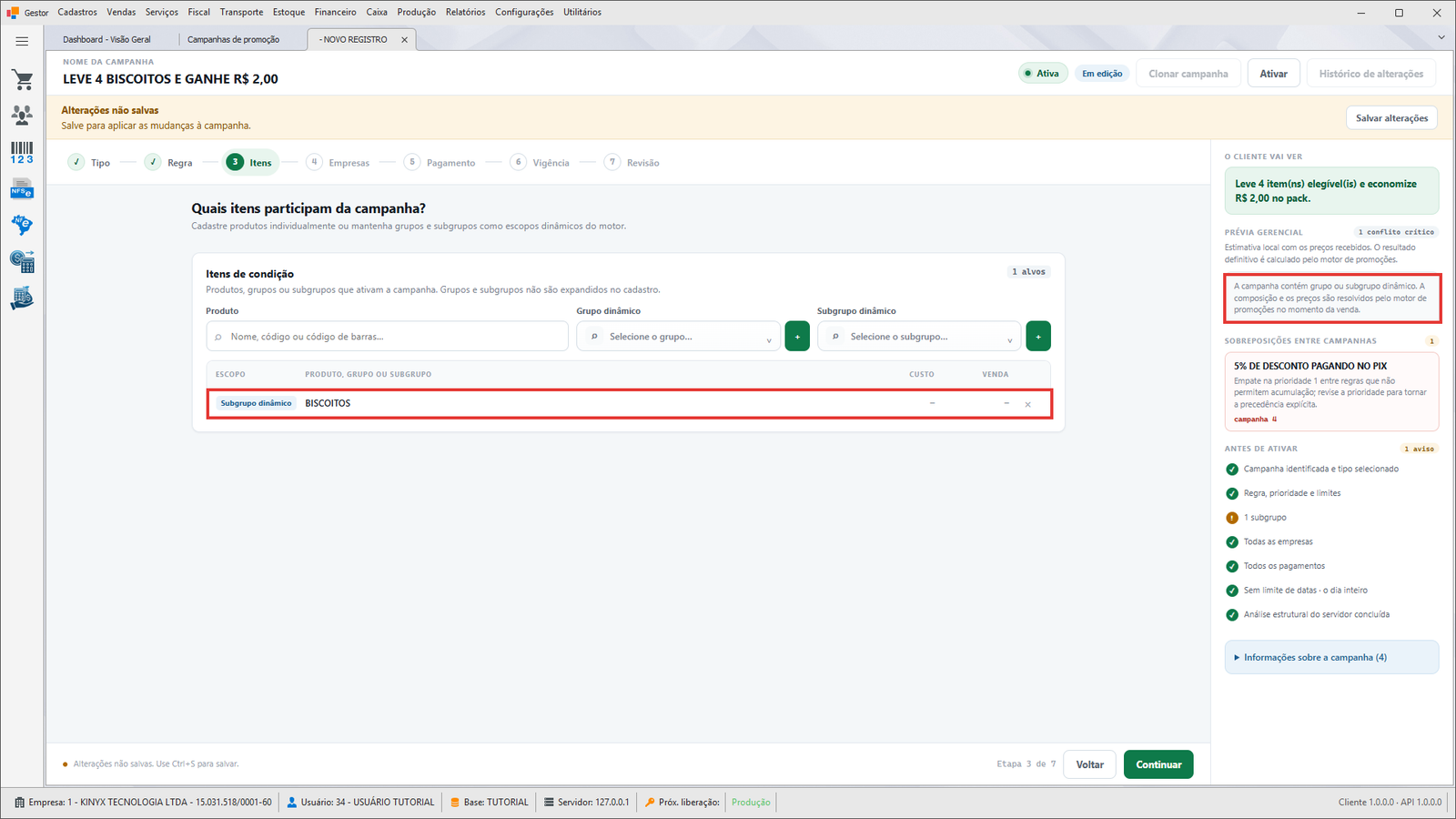Open the hamburger menu in sidebar
Image resolution: width=1456 pixels, height=819 pixels.
pyautogui.click(x=22, y=41)
